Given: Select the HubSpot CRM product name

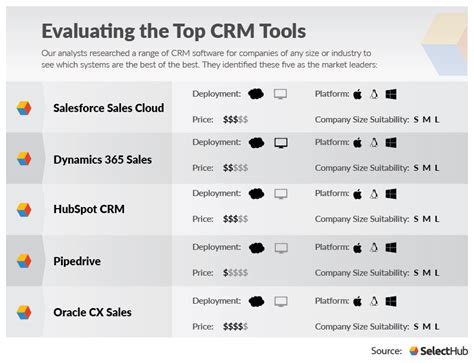Looking at the screenshot, I should 89,209.
